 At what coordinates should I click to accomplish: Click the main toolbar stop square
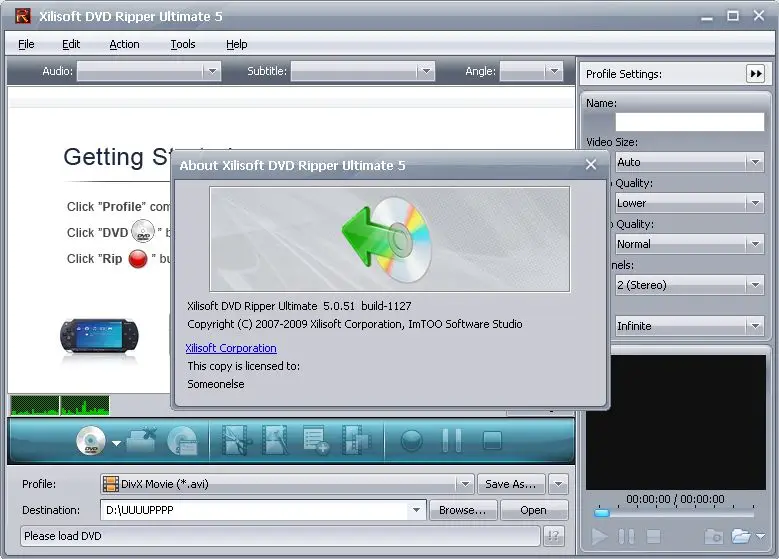pos(492,440)
